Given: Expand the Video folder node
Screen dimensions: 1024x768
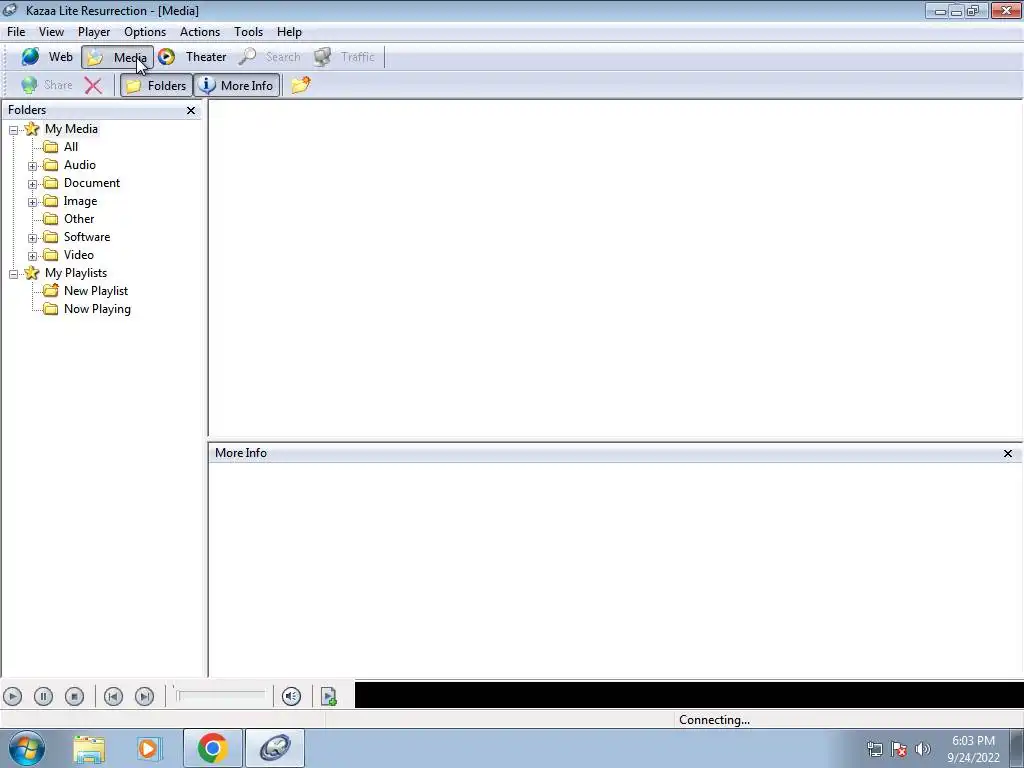Looking at the screenshot, I should tap(32, 256).
